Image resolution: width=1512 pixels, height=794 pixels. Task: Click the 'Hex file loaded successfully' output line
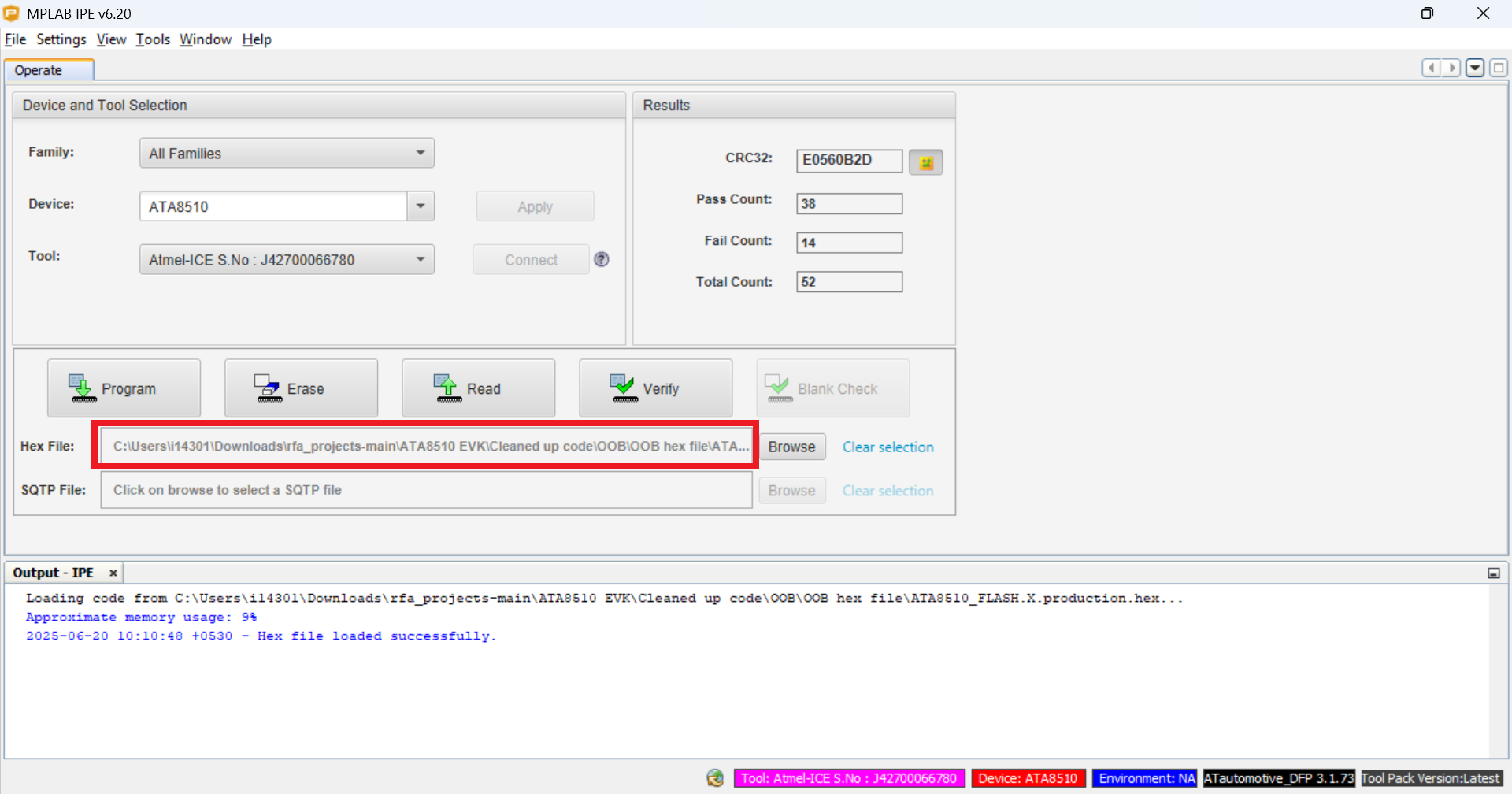pyautogui.click(x=261, y=636)
